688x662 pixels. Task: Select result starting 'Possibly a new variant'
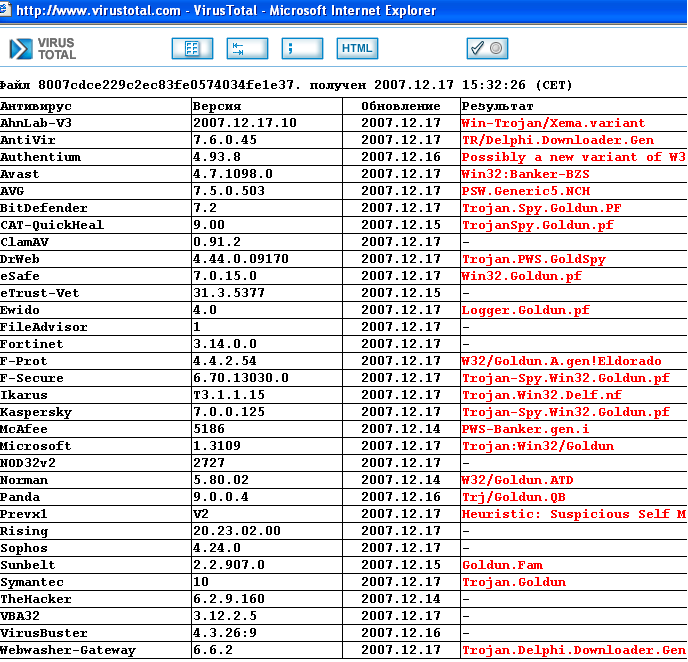pyautogui.click(x=574, y=157)
